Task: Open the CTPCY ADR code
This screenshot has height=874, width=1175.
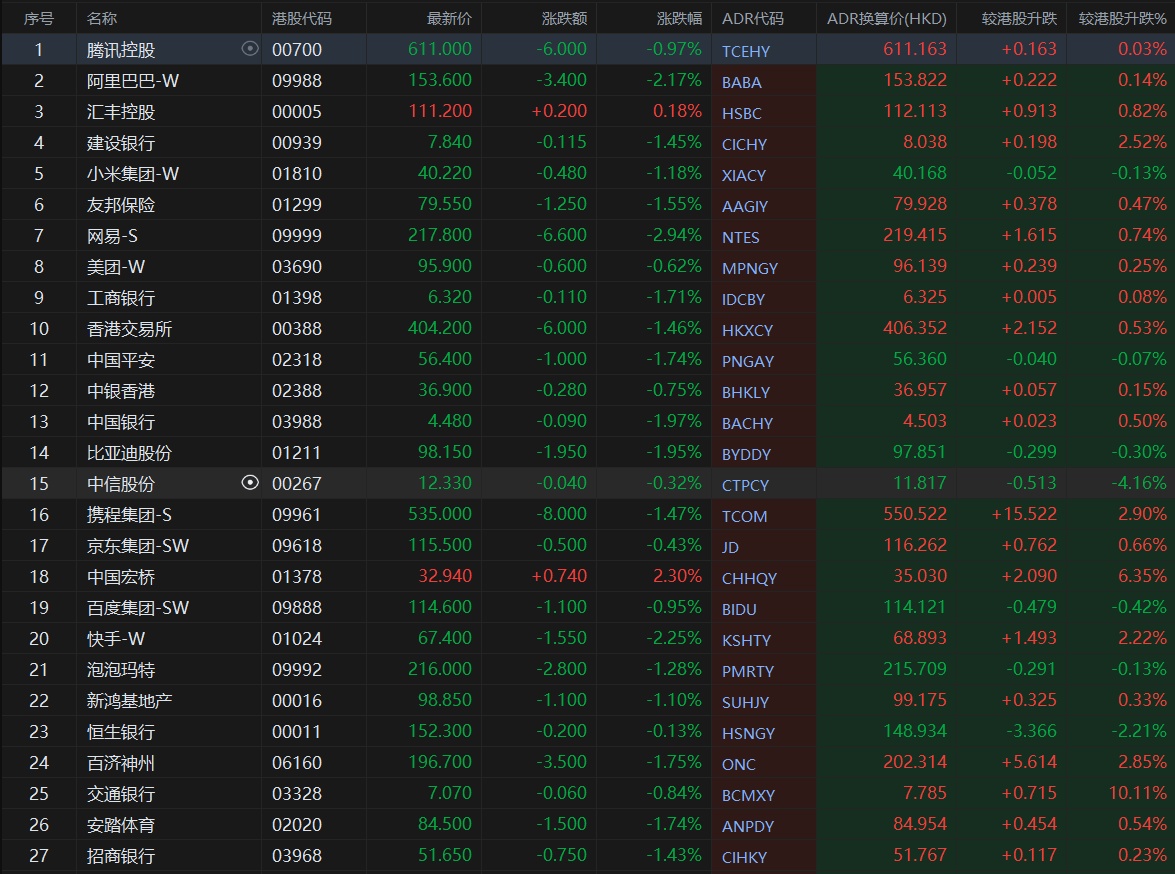Action: coord(746,486)
